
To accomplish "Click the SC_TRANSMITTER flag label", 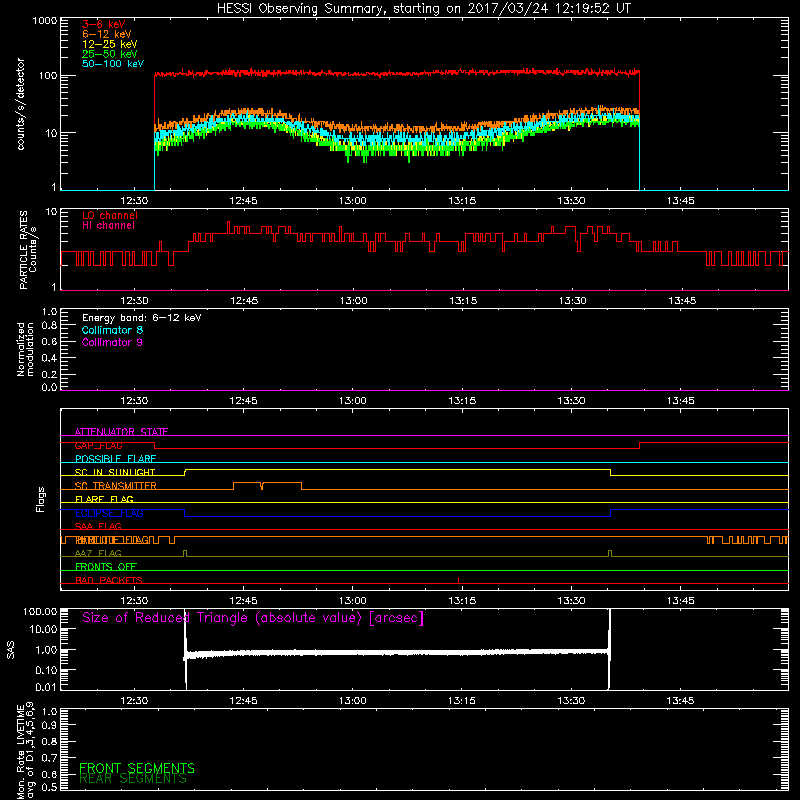I will [x=116, y=486].
